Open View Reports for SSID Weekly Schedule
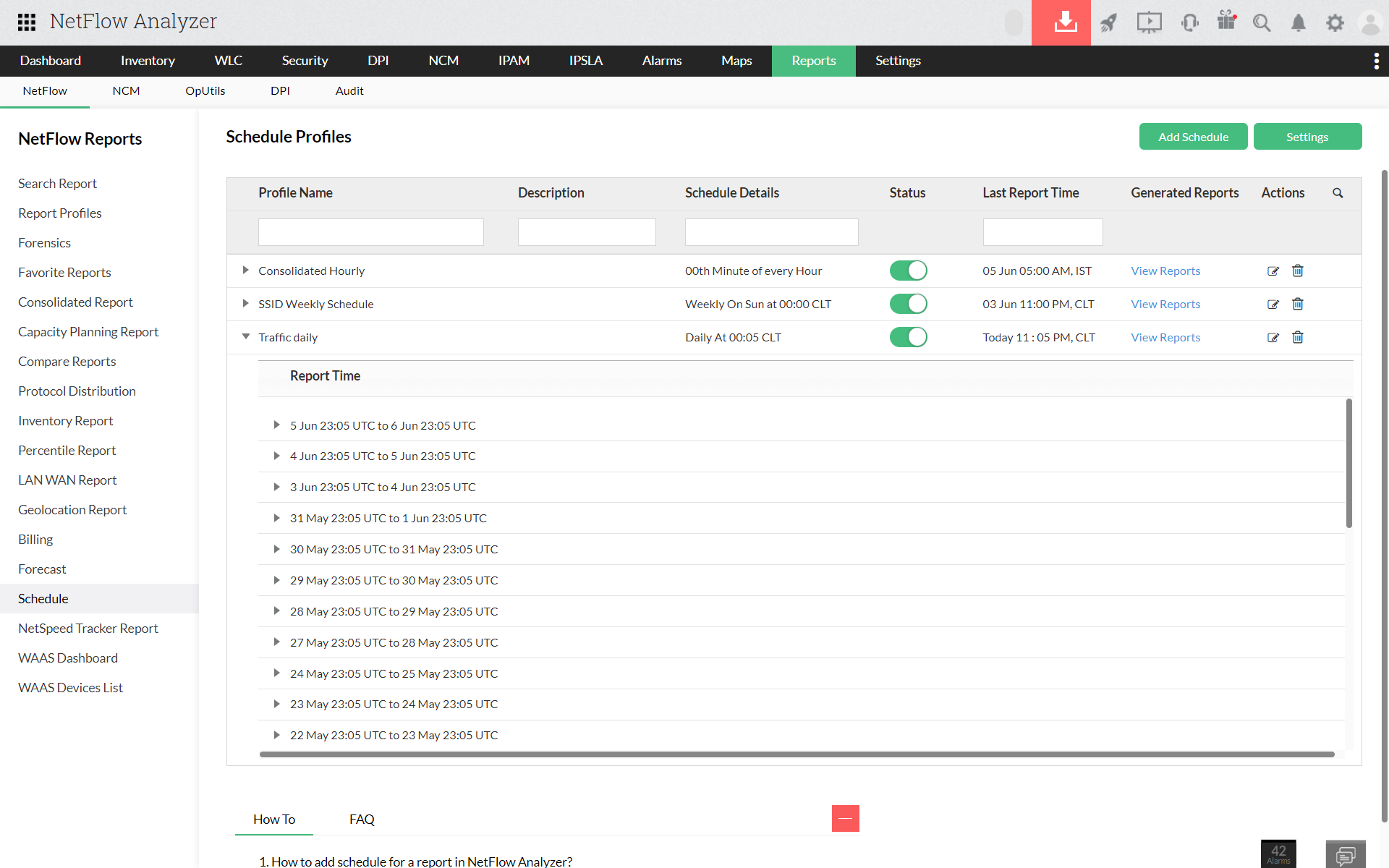1389x868 pixels. pos(1165,304)
